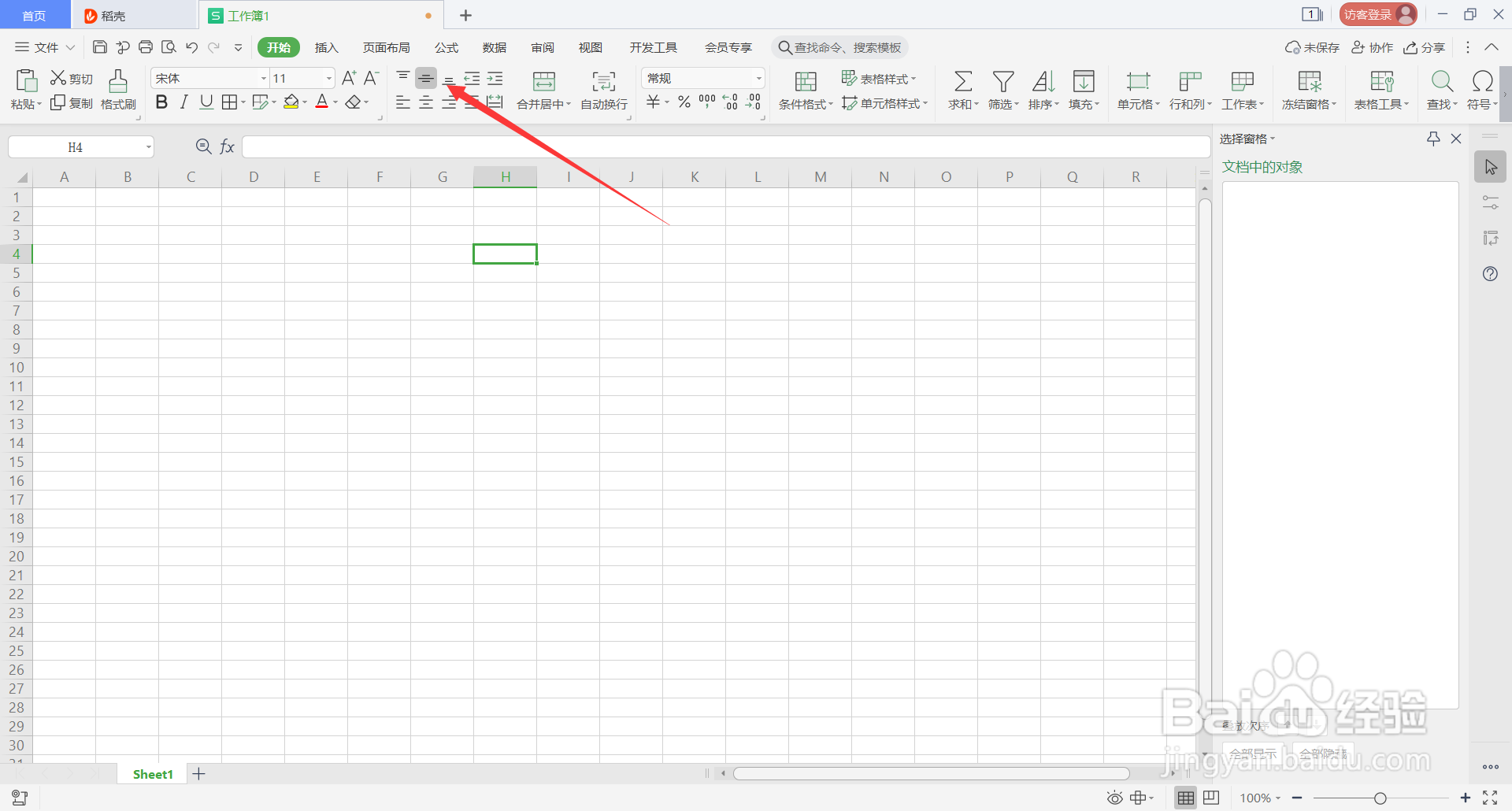The width and height of the screenshot is (1512, 811).
Task: Toggle top vertical alignment
Action: [403, 77]
